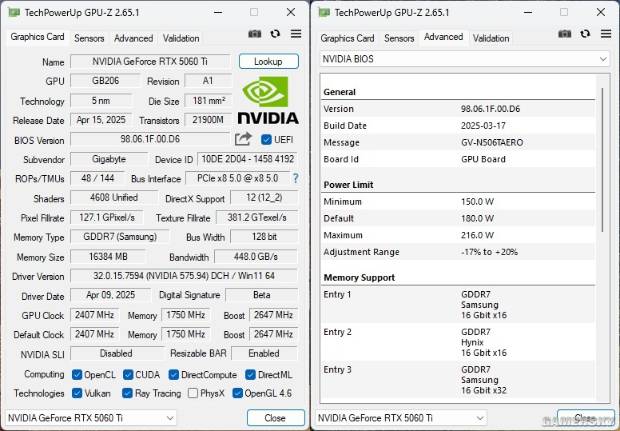The width and height of the screenshot is (620, 431).
Task: Click Entry 2 Hynix memory row
Action: point(458,342)
